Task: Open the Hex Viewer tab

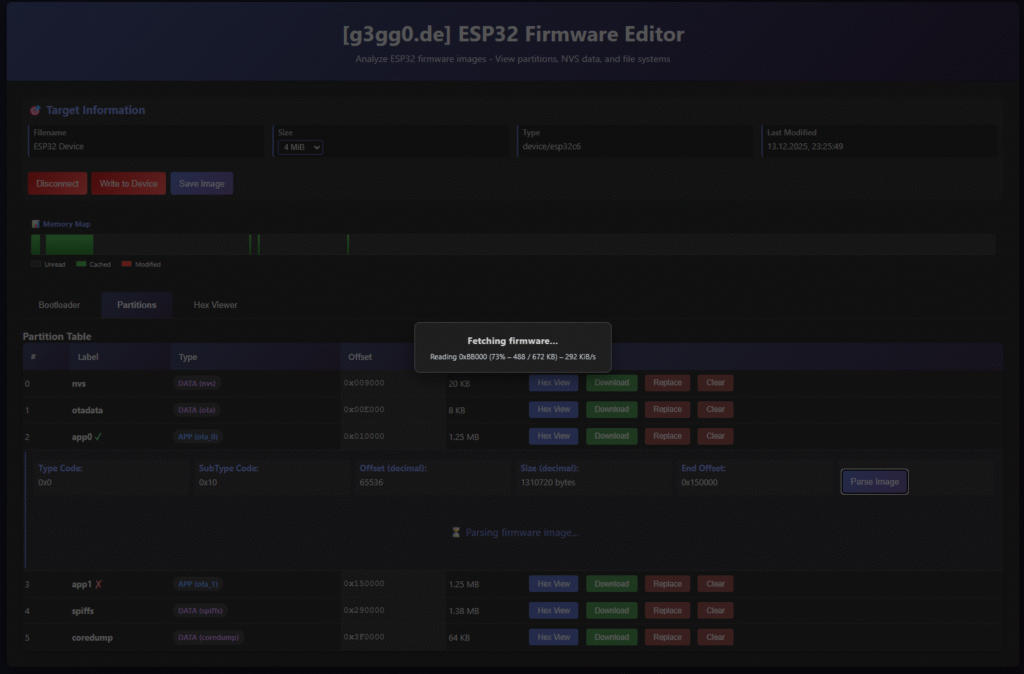Action: pyautogui.click(x=215, y=305)
